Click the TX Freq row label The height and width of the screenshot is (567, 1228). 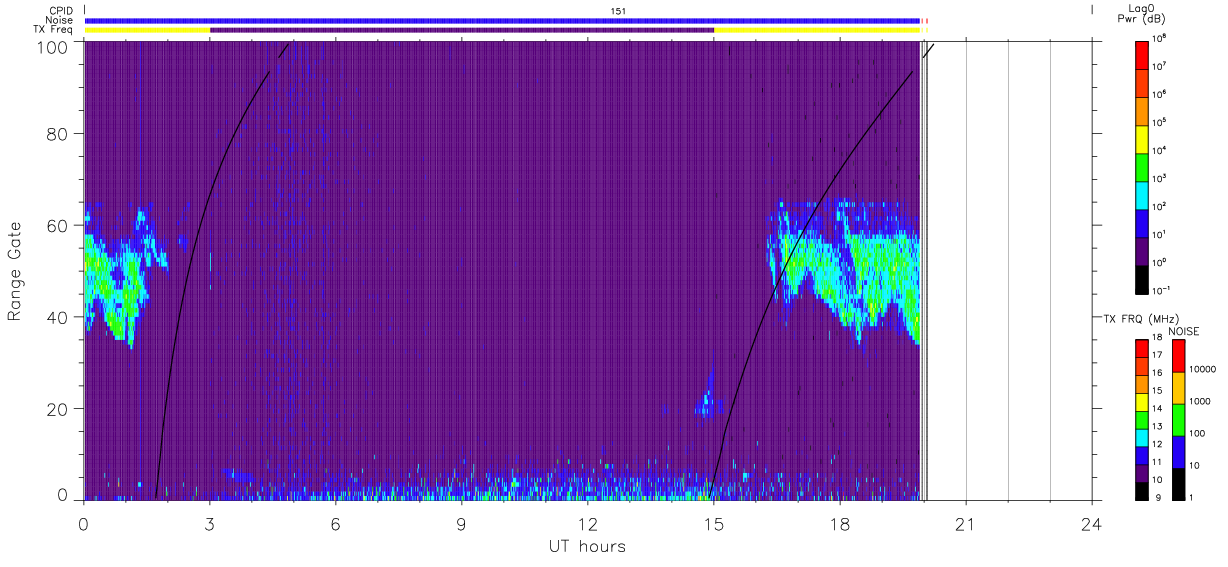coord(53,30)
